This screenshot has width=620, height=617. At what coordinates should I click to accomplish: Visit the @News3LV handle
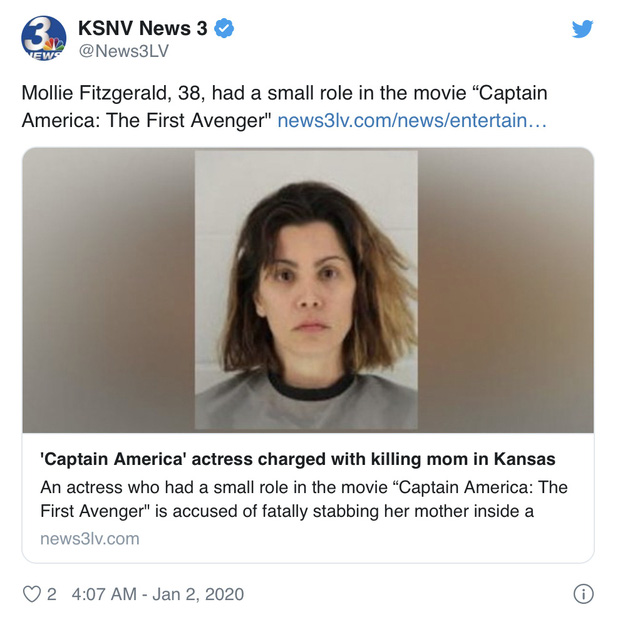[124, 51]
